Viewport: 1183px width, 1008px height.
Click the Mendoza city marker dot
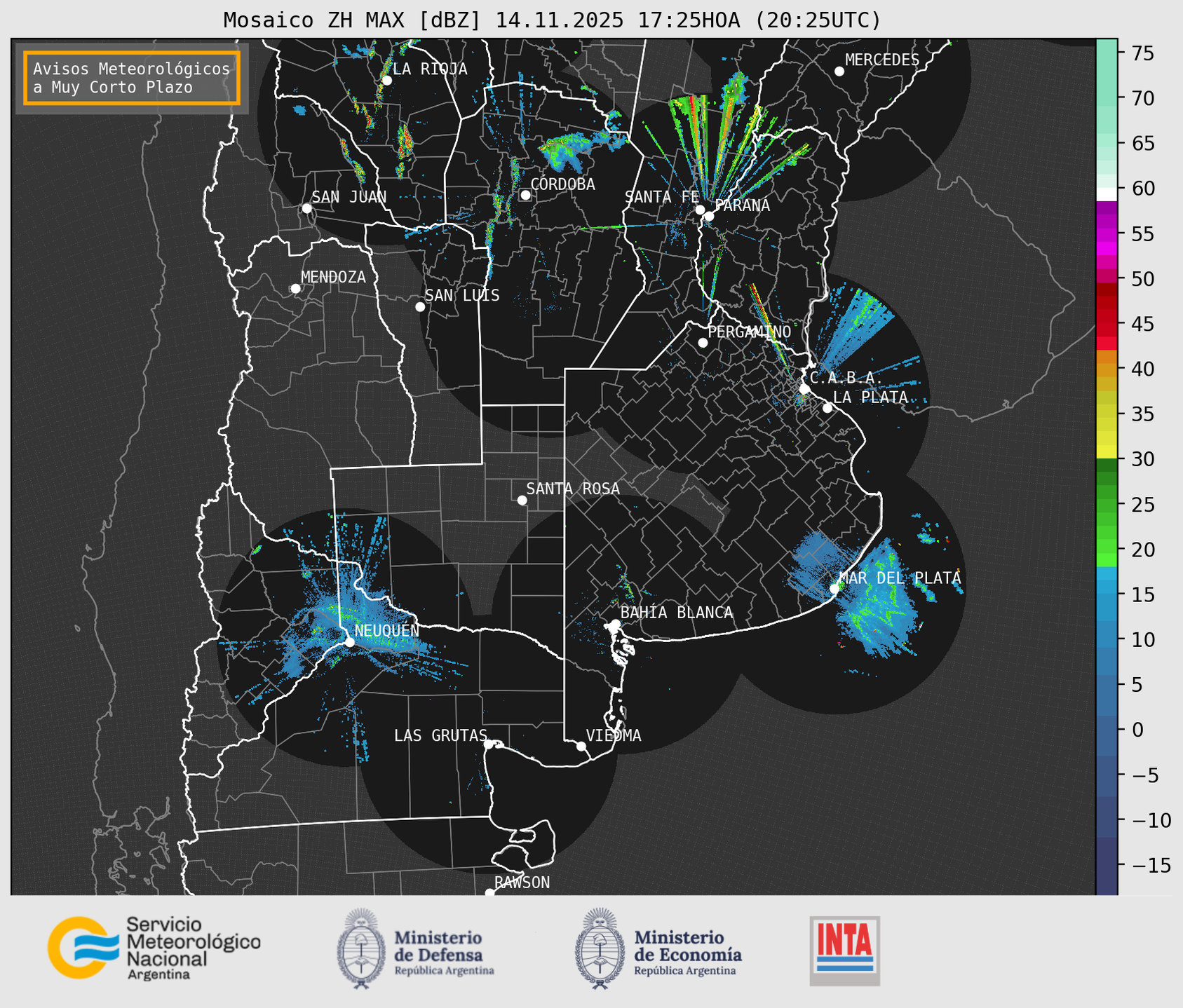[x=295, y=289]
